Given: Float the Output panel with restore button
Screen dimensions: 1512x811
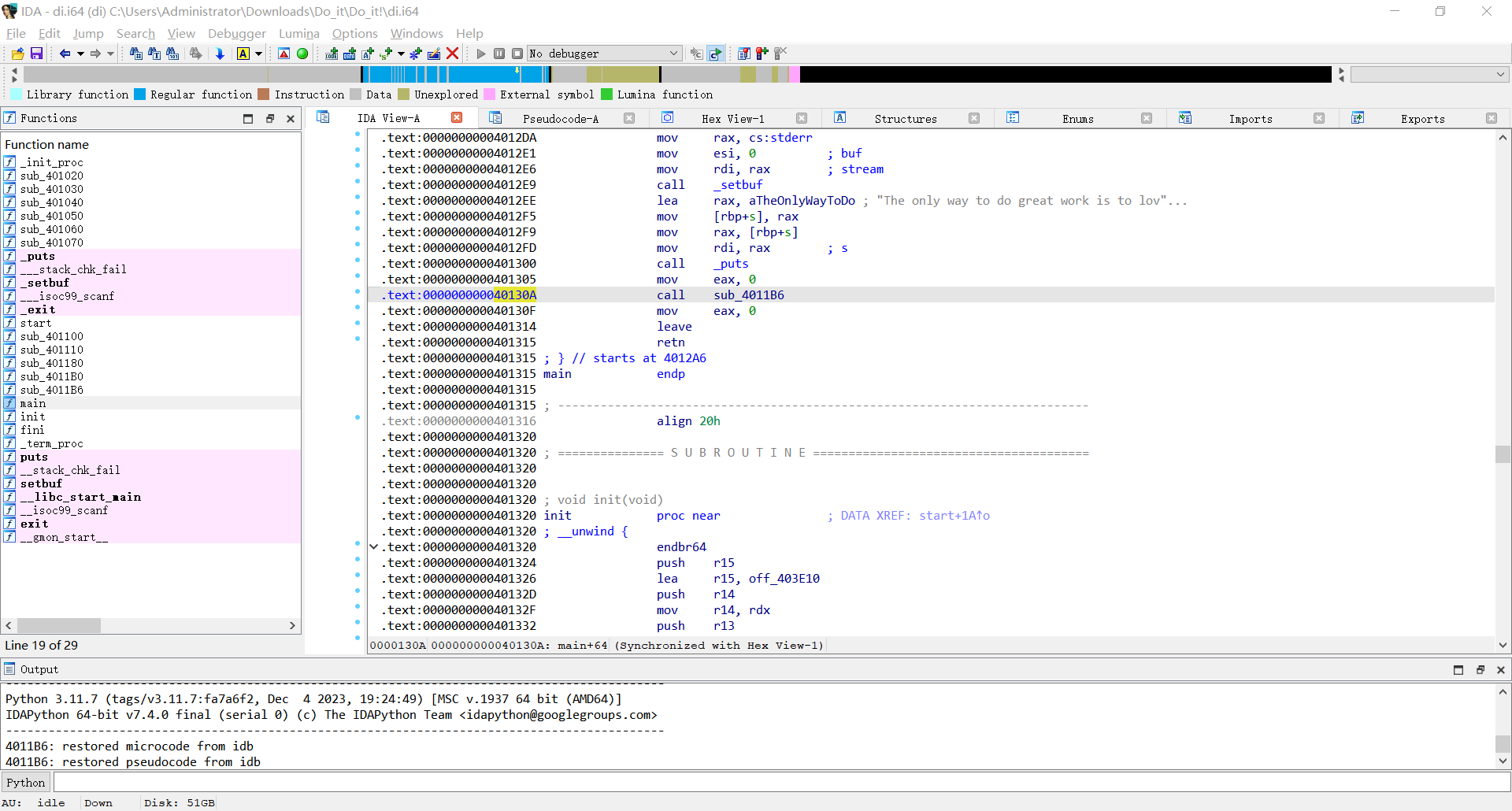Looking at the screenshot, I should click(x=1480, y=669).
